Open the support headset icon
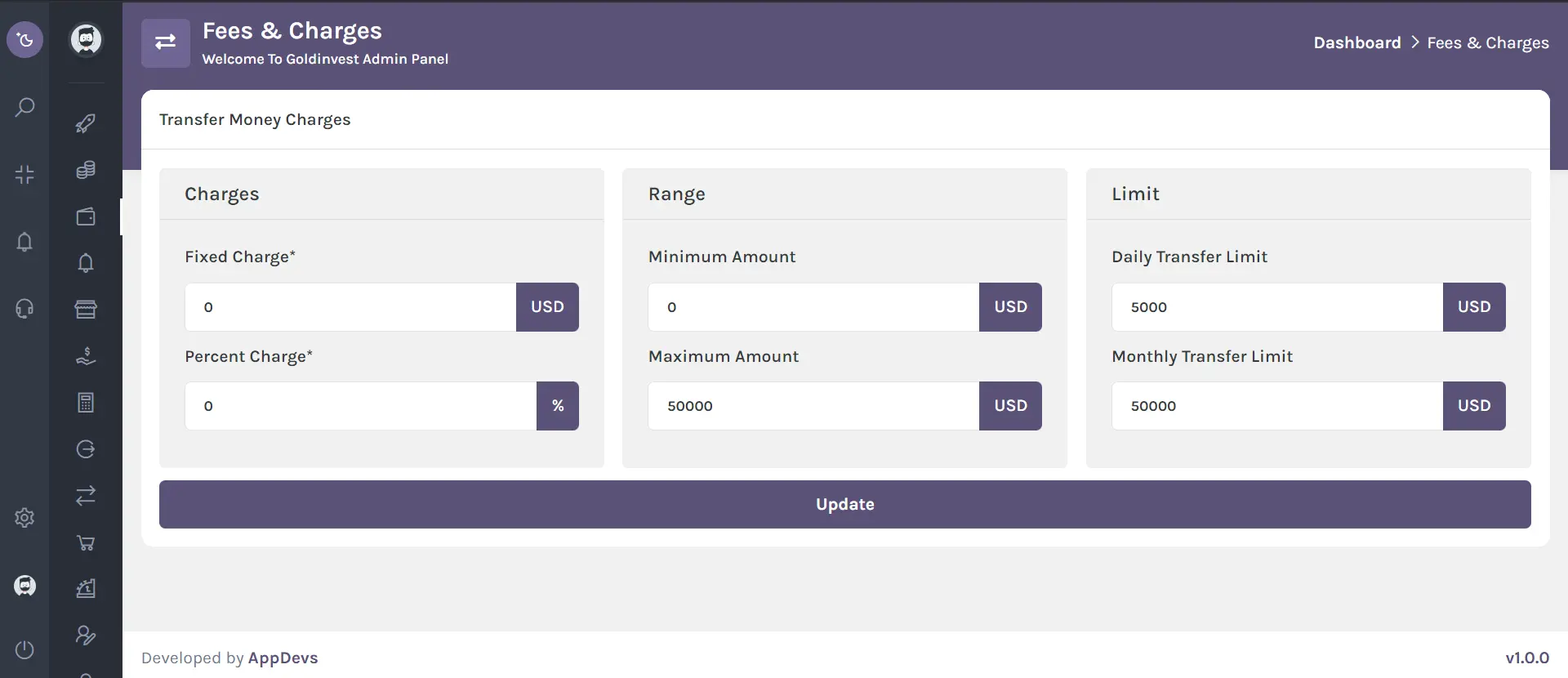 pyautogui.click(x=24, y=309)
